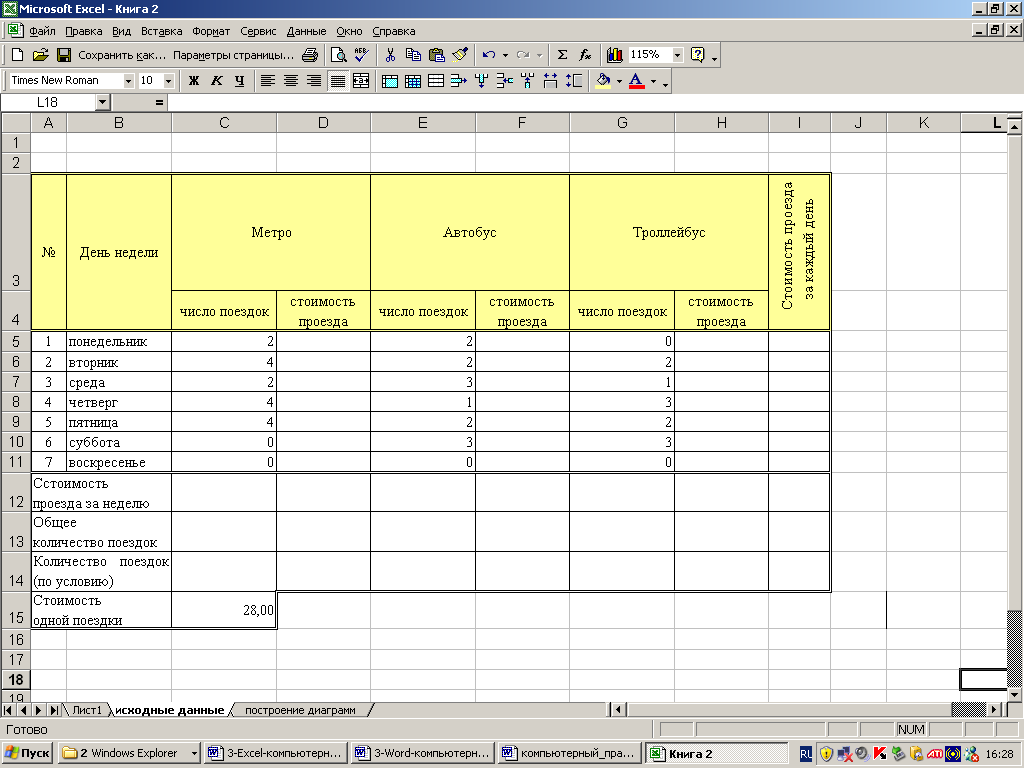The height and width of the screenshot is (768, 1024).
Task: Open the Times New Roman font dropdown
Action: coord(128,81)
